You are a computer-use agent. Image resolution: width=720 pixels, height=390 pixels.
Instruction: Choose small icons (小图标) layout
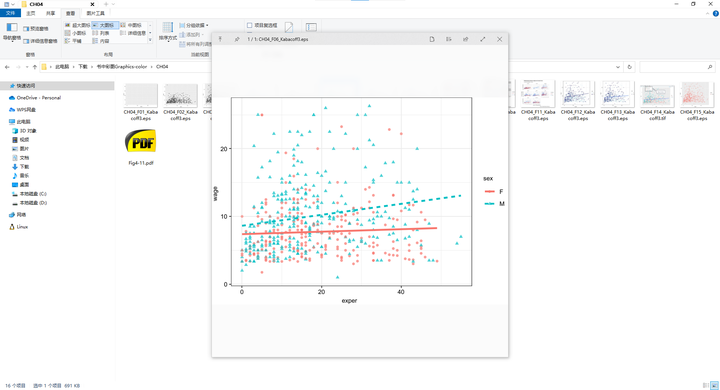pos(76,33)
